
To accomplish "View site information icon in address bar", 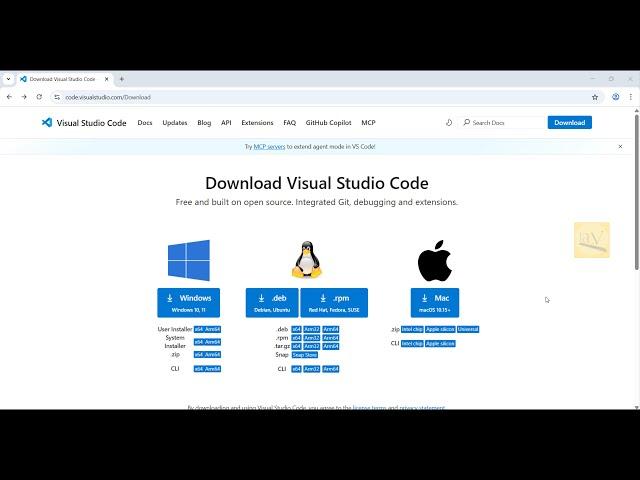I will click(57, 97).
